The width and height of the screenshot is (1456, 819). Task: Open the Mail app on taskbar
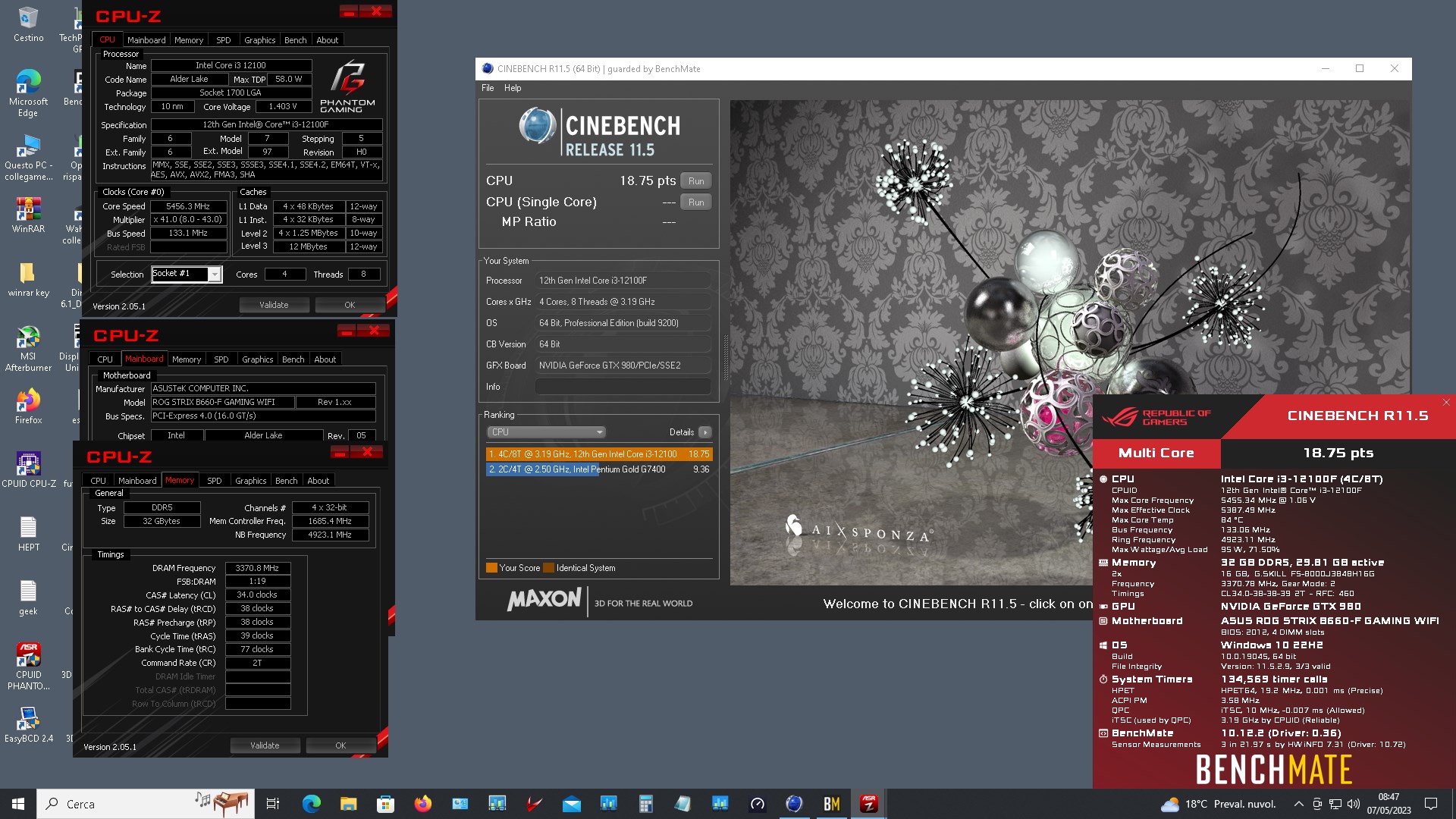coord(571,804)
